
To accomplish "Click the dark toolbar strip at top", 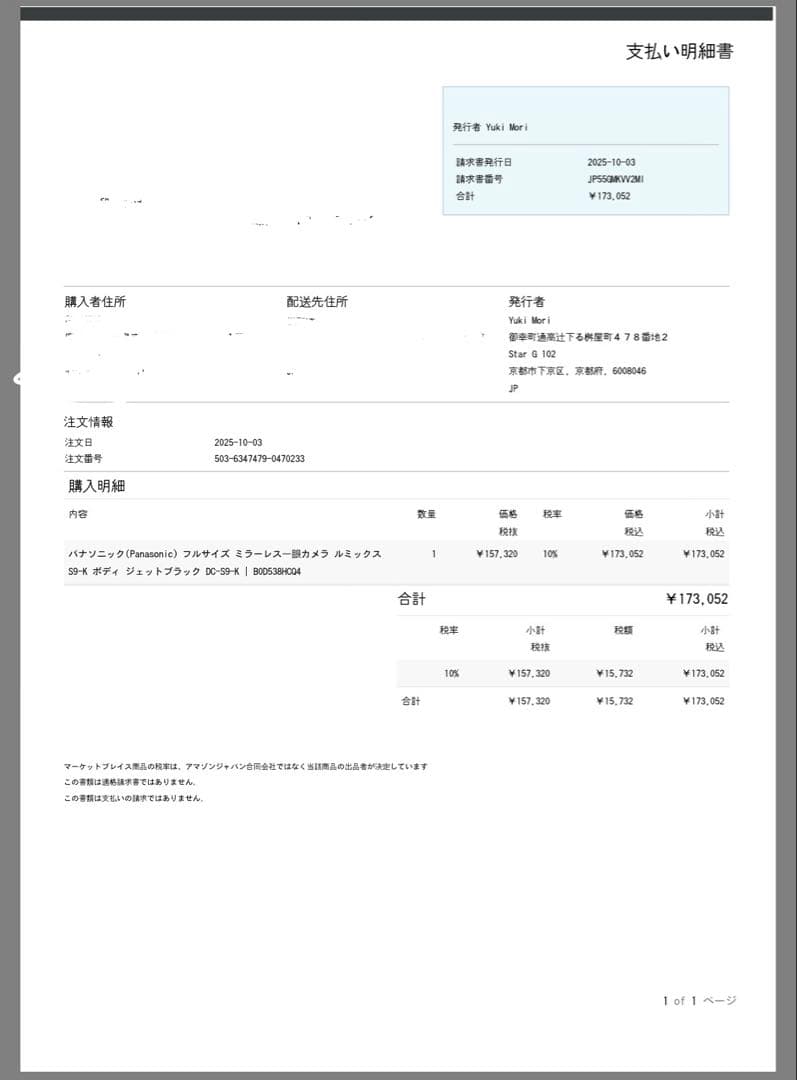I will pos(397,14).
